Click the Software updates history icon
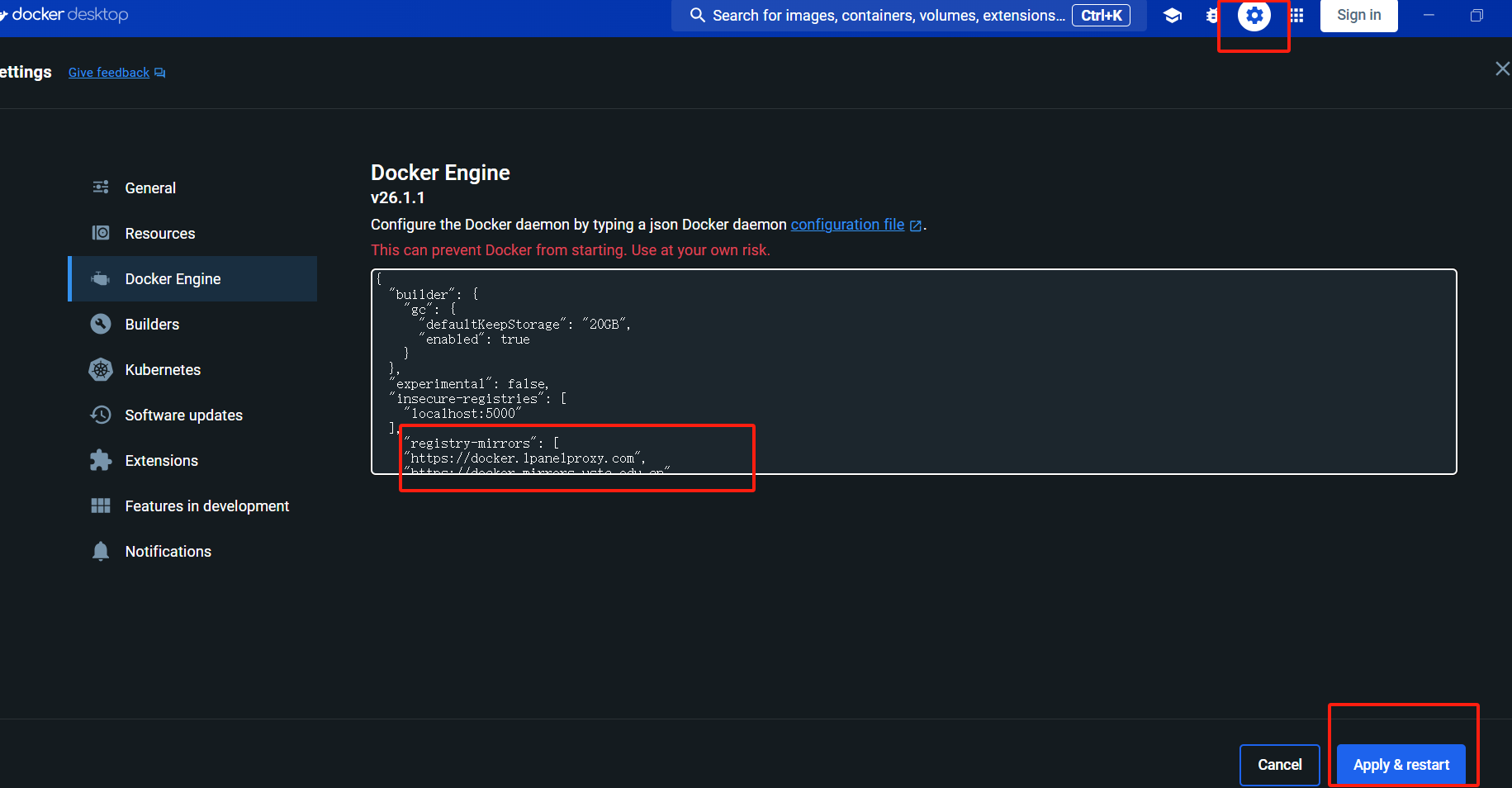 pyautogui.click(x=101, y=415)
